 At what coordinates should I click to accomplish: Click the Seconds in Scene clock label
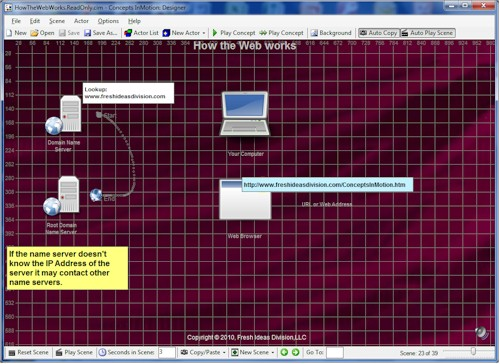click(127, 352)
